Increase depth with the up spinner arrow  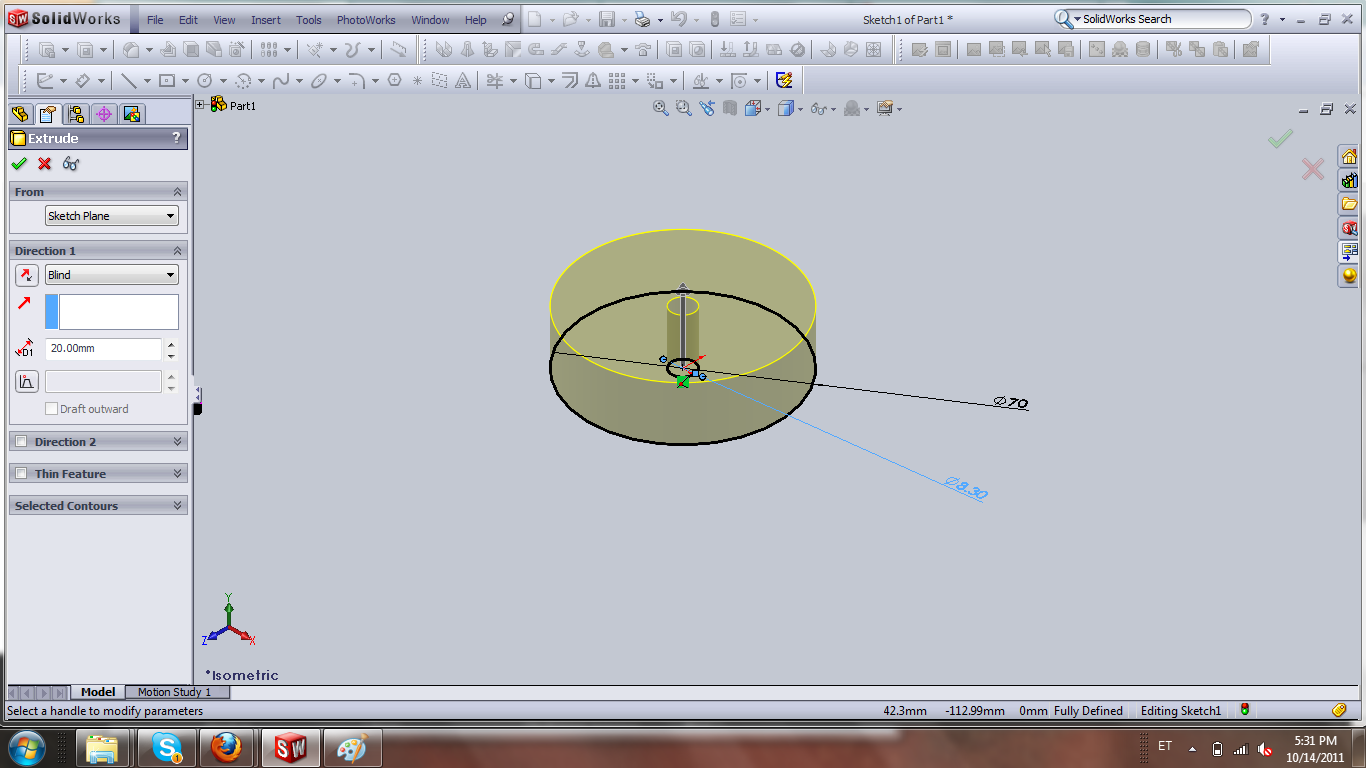pyautogui.click(x=171, y=344)
